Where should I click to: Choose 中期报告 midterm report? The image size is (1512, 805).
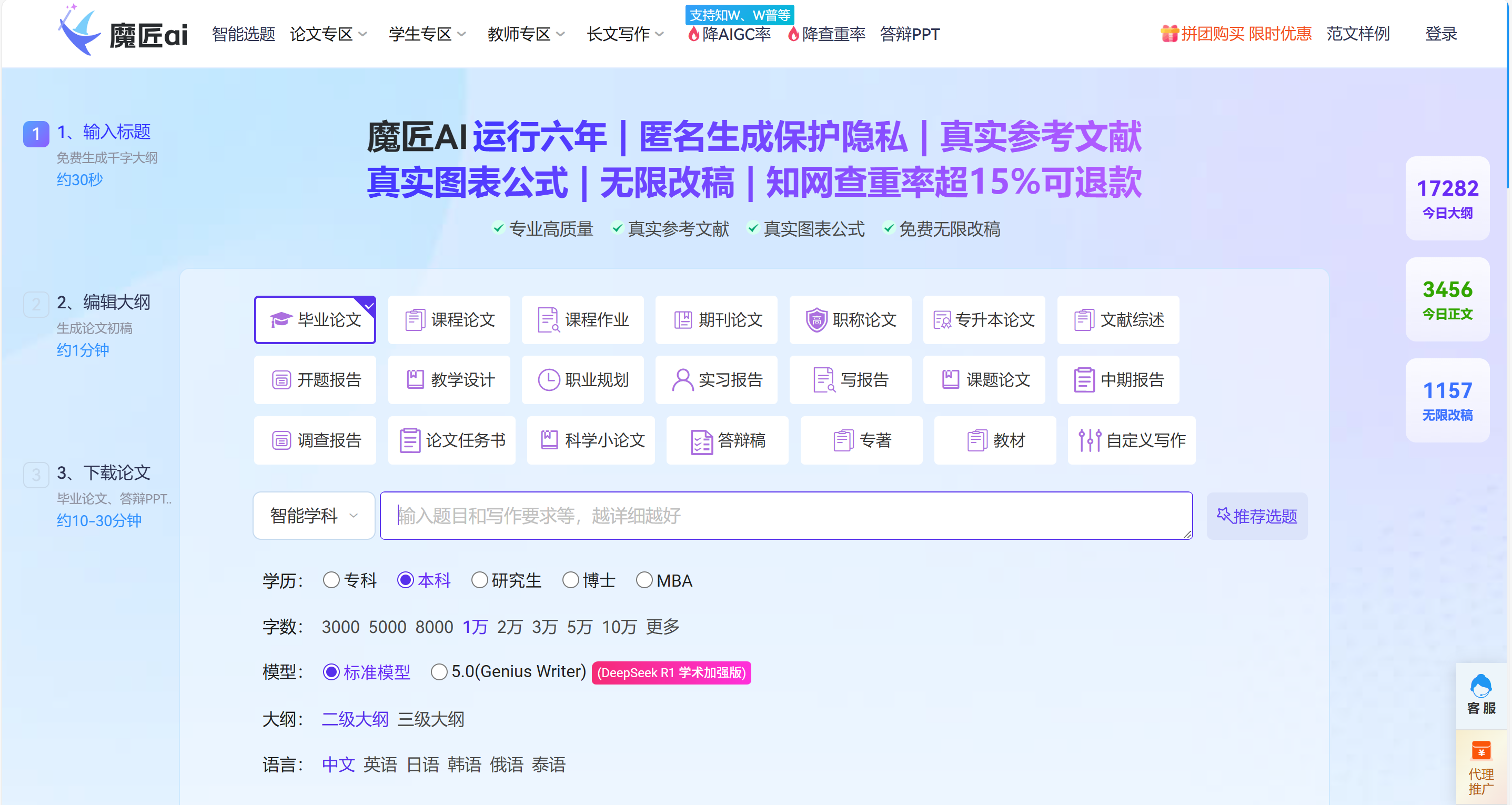tap(1118, 380)
